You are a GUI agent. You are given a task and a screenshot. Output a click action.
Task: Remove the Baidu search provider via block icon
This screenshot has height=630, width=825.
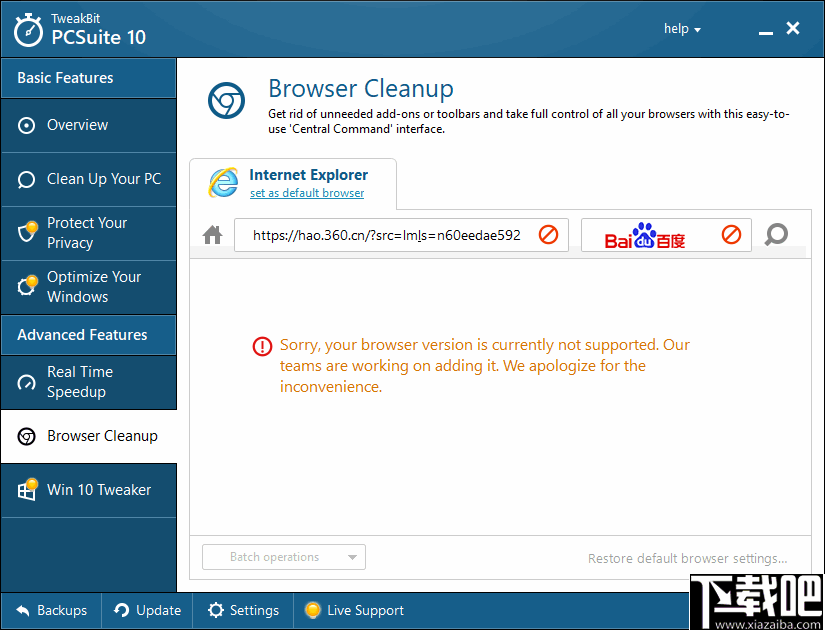click(x=731, y=234)
